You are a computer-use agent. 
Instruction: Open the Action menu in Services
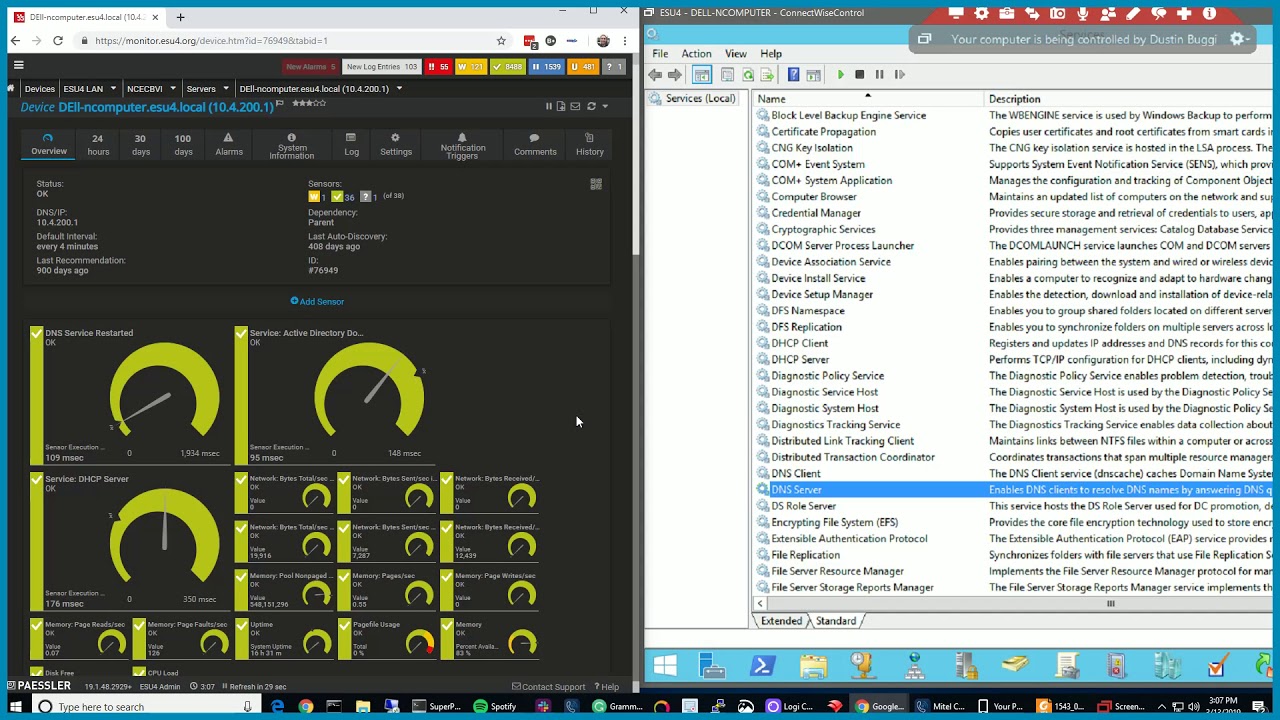point(697,54)
